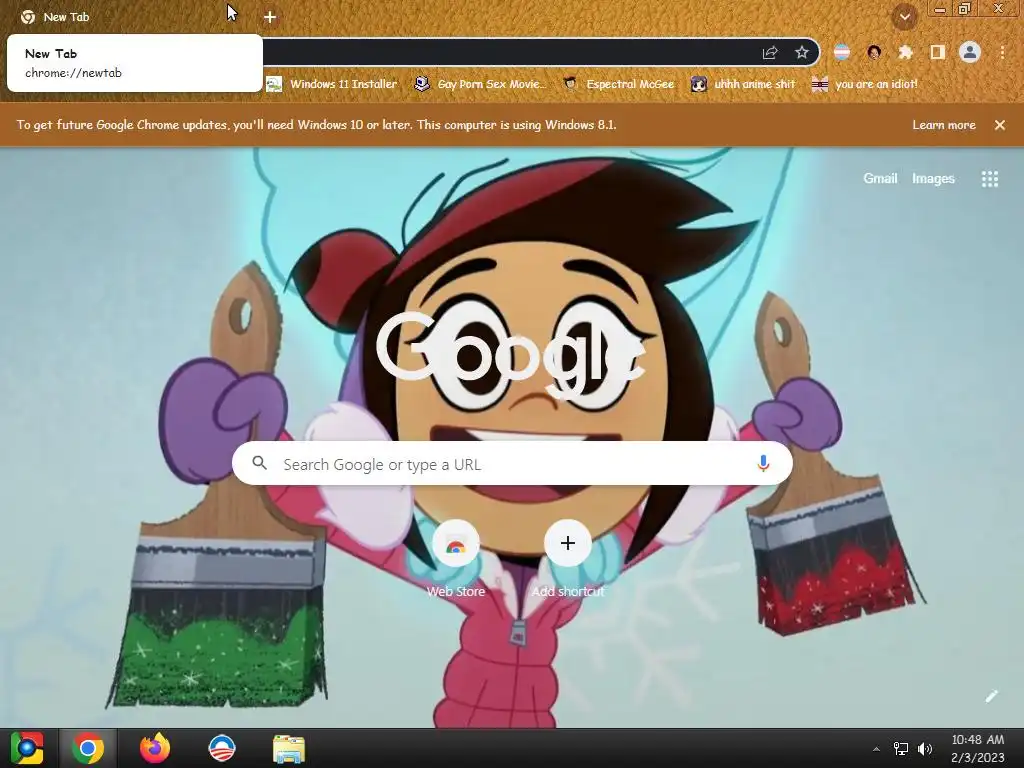Open the uhhh anime bookmark

744,84
